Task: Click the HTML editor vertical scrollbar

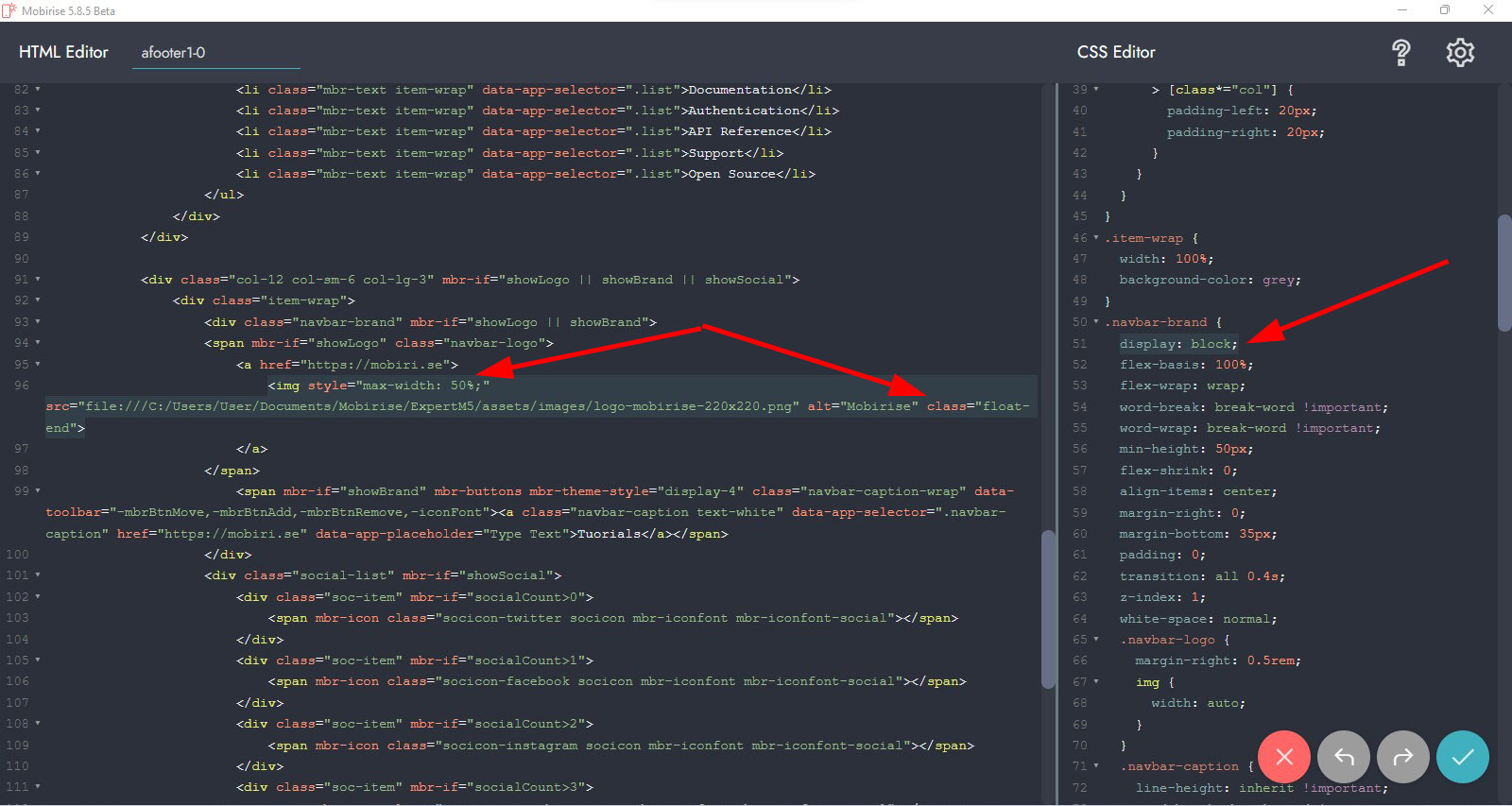Action: pos(1047,609)
